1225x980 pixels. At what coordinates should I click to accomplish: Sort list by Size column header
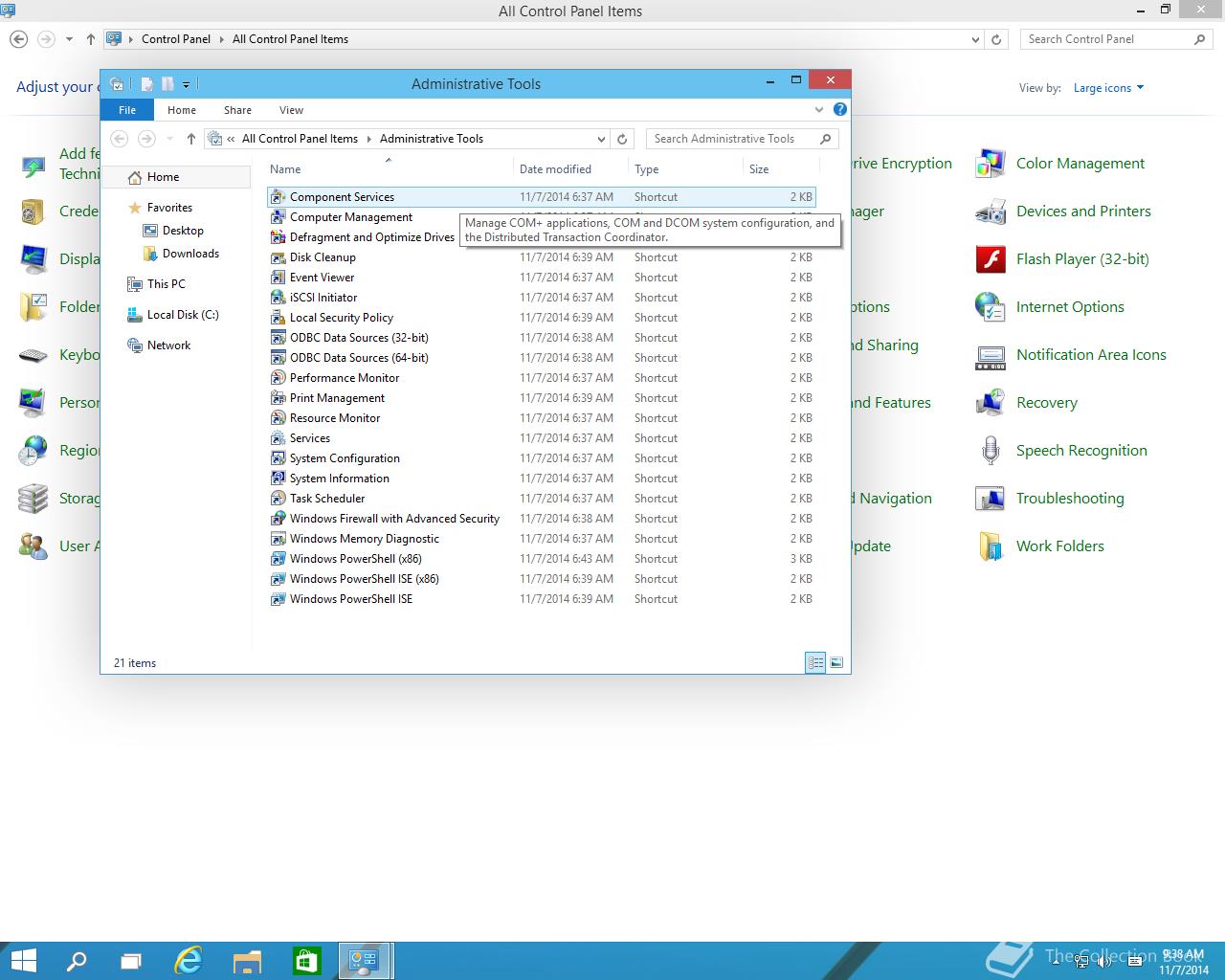click(x=779, y=169)
